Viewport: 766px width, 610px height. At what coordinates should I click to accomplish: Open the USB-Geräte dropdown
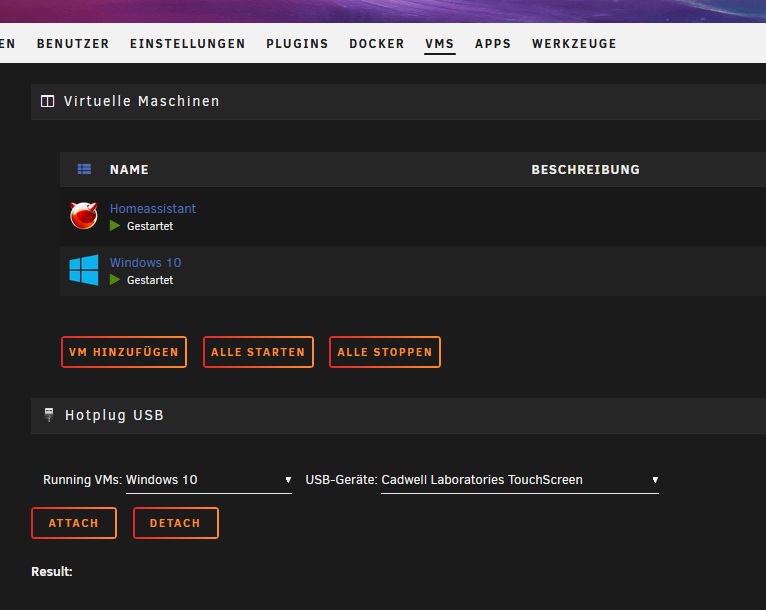[x=520, y=480]
